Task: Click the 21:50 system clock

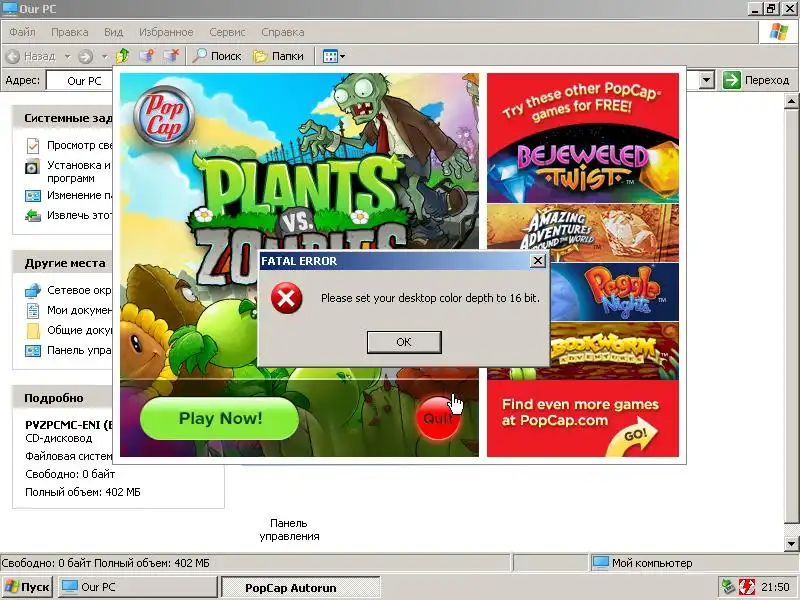Action: tap(775, 587)
